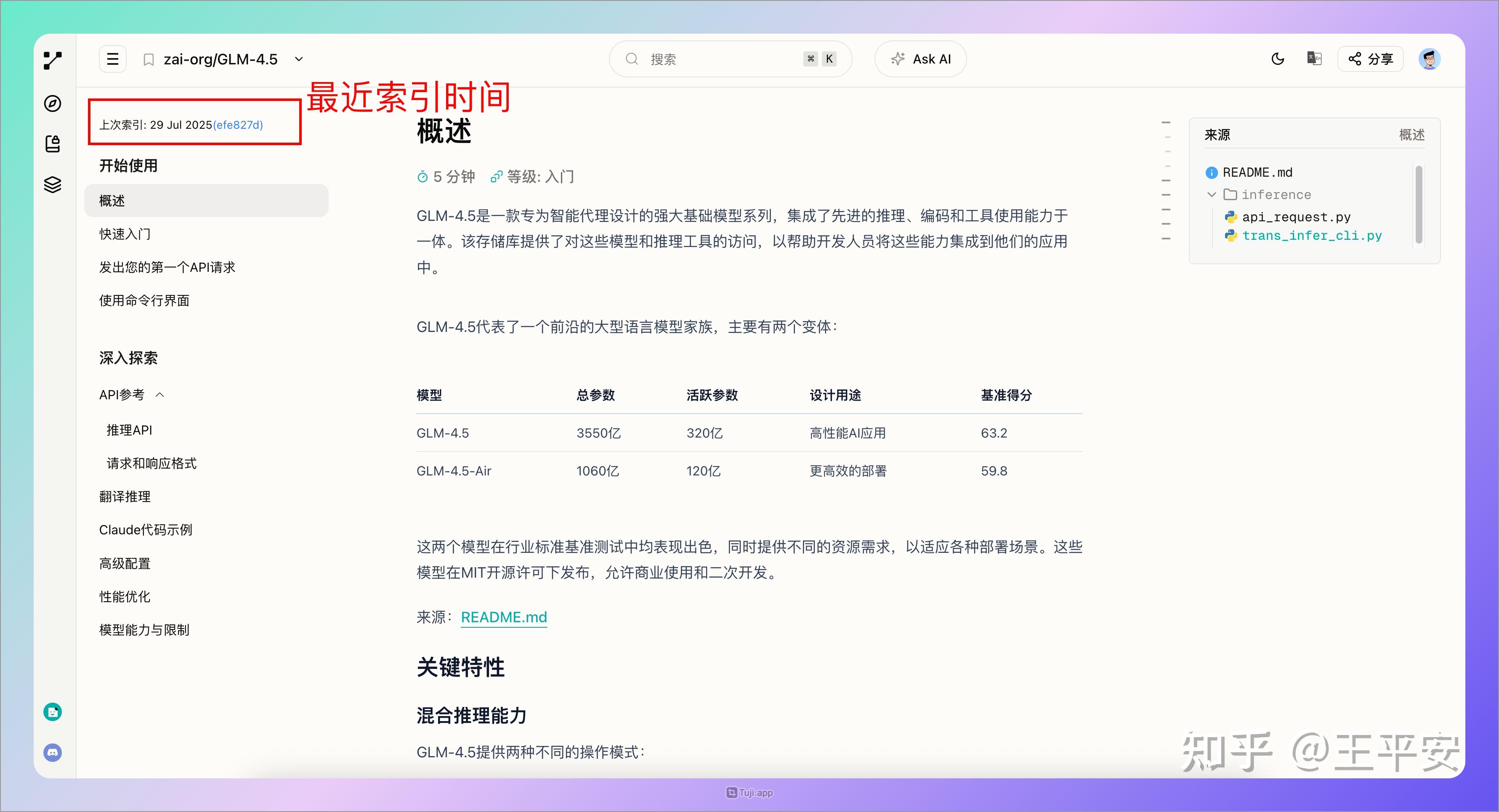1499x812 pixels.
Task: Collapse the inference folder in sources
Action: pyautogui.click(x=1212, y=195)
